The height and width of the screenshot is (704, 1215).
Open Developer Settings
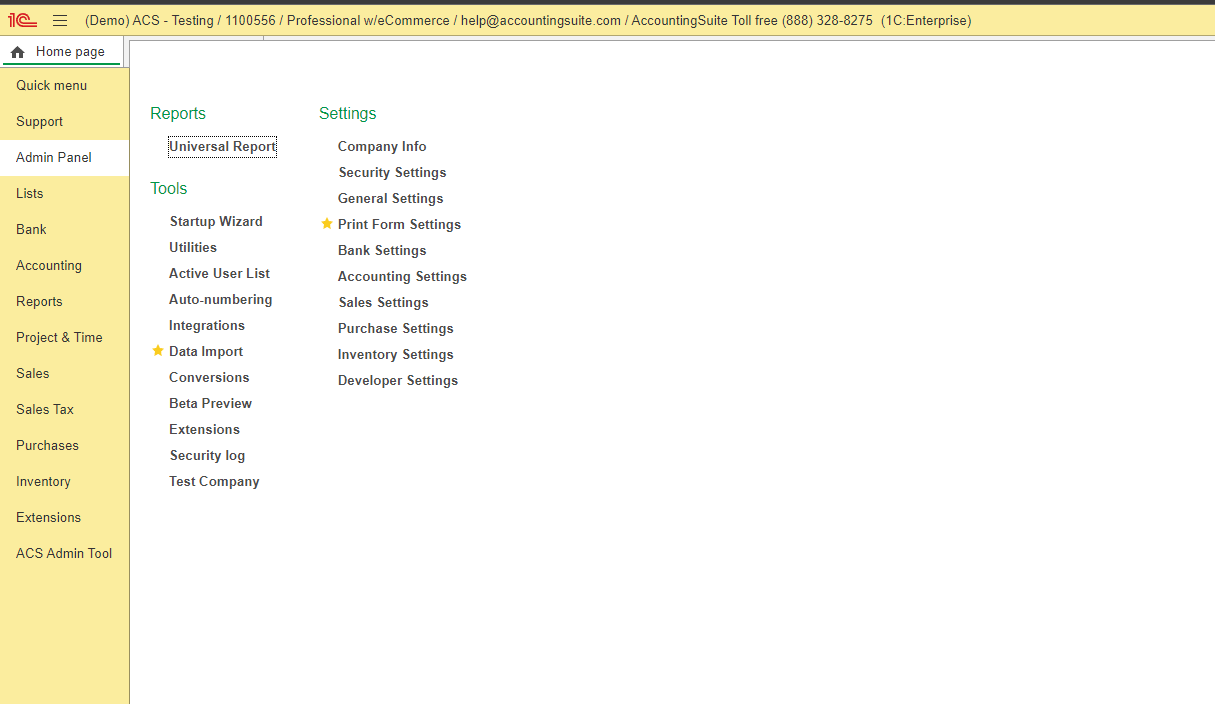398,381
